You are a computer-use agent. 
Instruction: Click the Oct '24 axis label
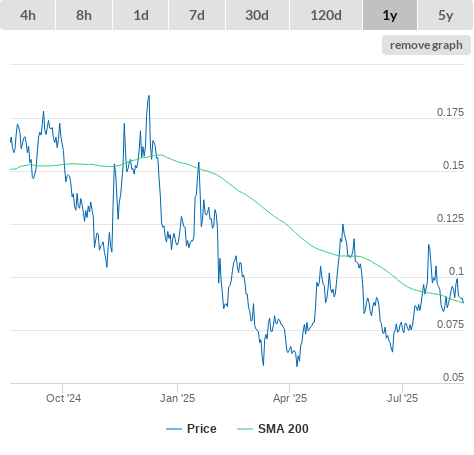(63, 398)
